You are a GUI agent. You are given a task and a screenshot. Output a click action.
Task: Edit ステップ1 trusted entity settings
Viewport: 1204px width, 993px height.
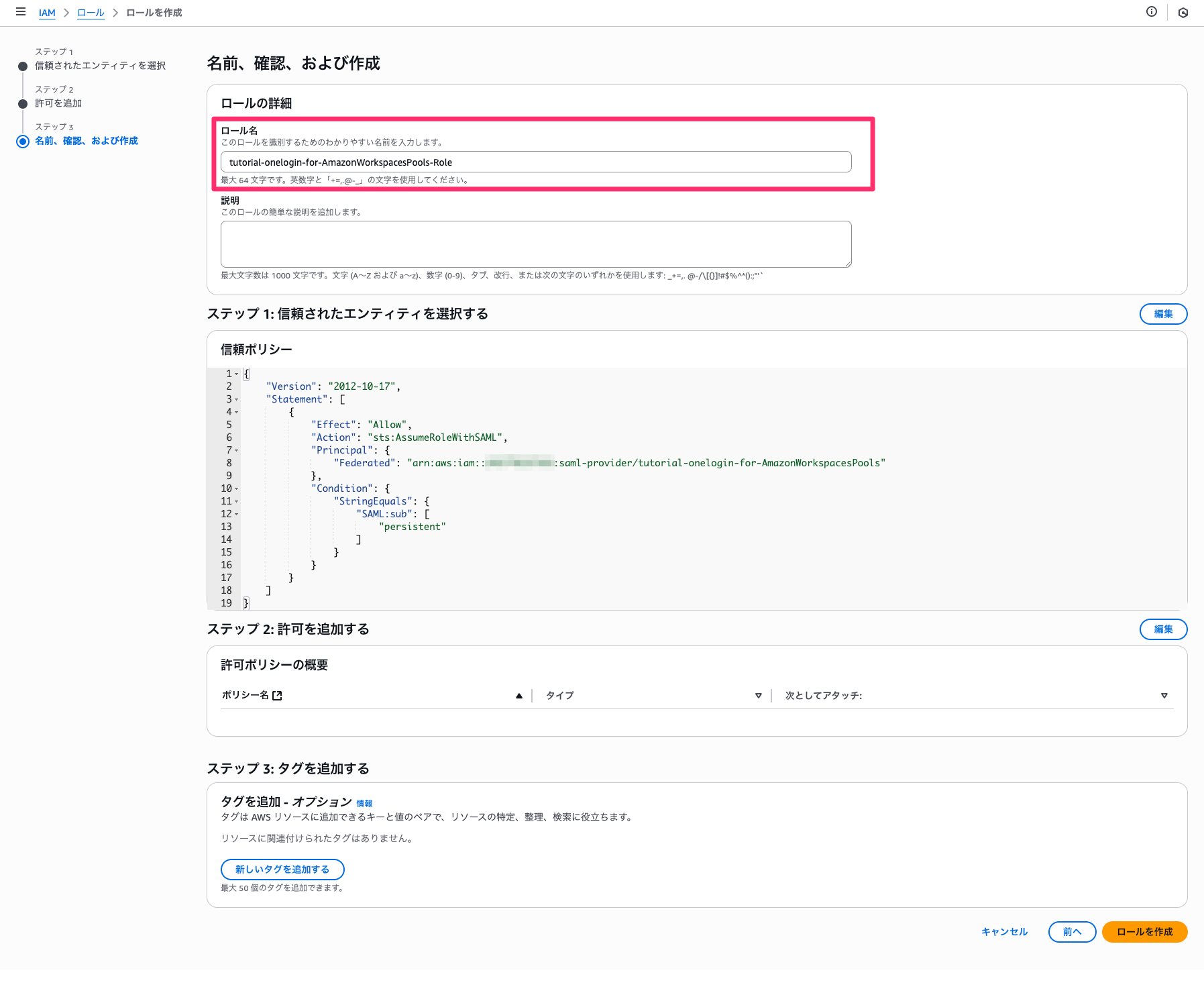1163,314
